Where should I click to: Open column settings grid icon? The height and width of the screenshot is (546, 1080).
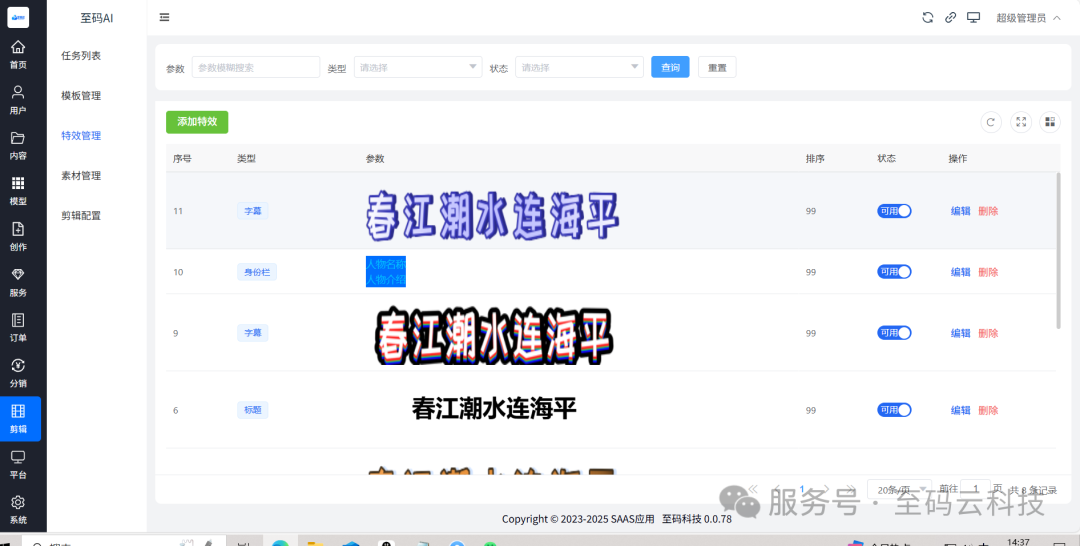click(1050, 122)
